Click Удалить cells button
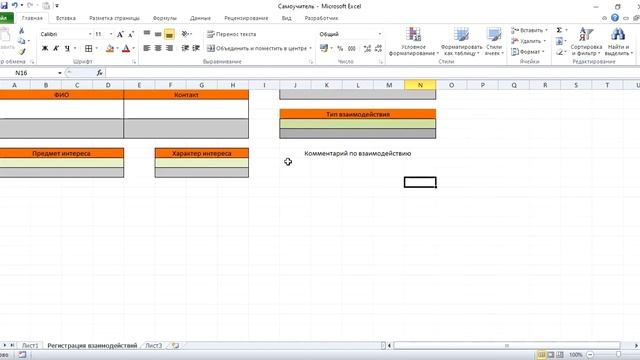Image resolution: width=640 pixels, height=360 pixels. (x=528, y=41)
